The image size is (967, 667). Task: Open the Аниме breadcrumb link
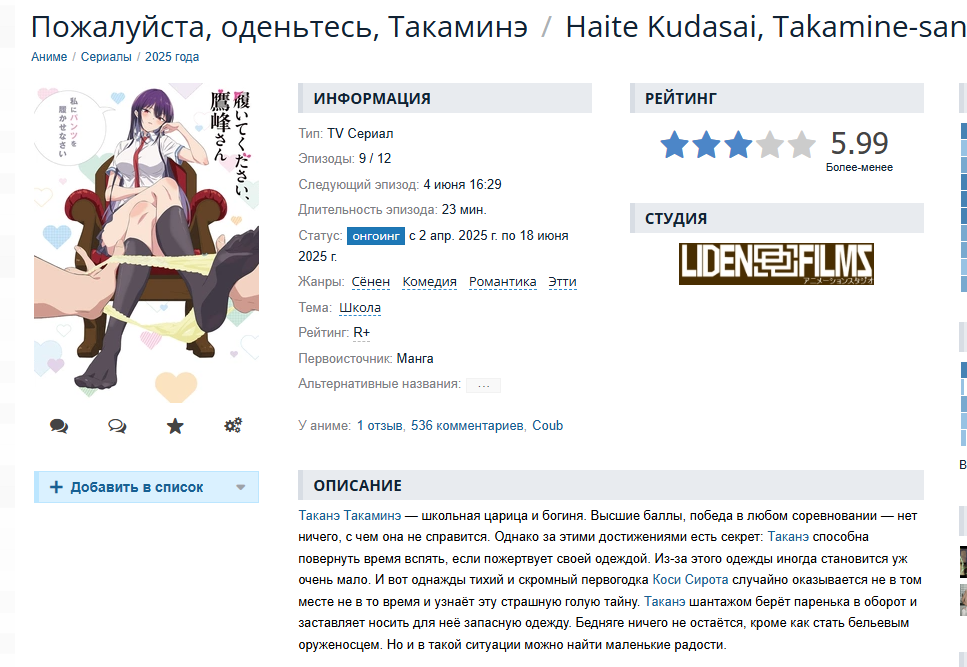49,57
